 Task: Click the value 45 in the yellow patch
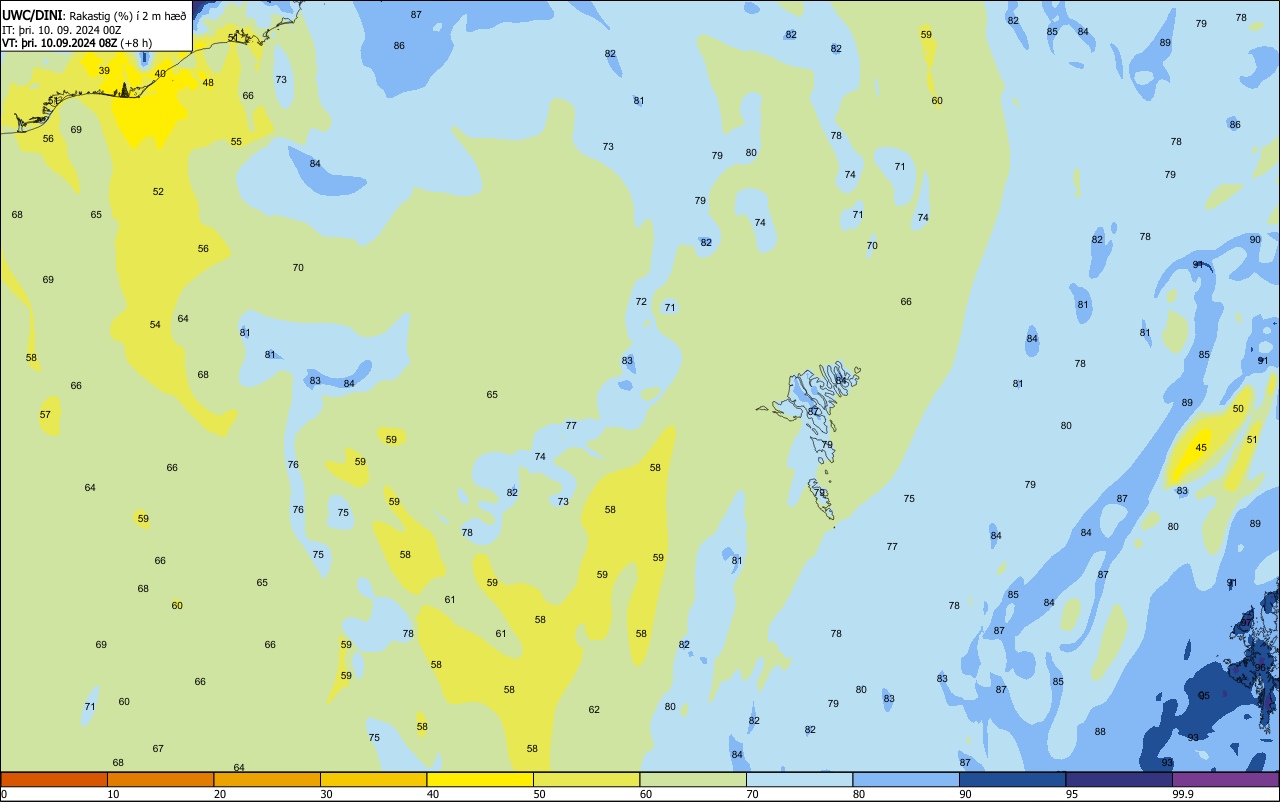coord(1201,447)
